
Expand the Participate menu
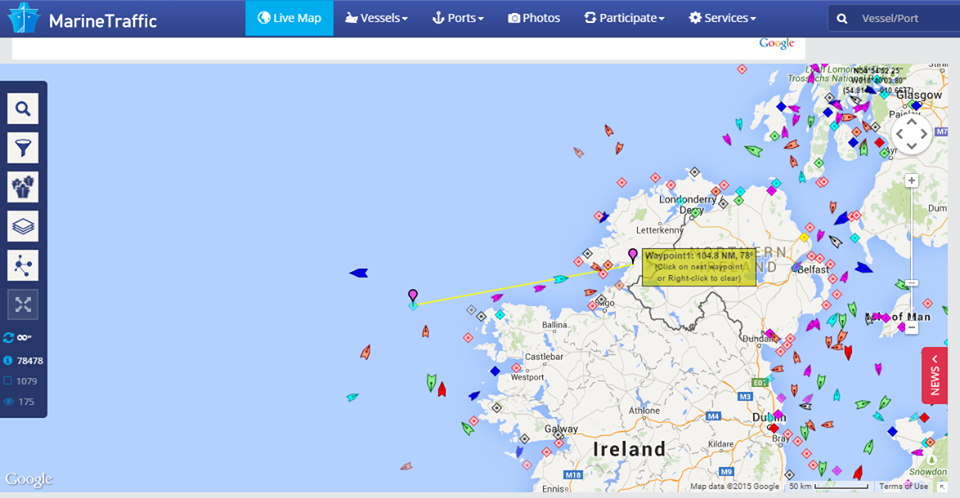(624, 18)
